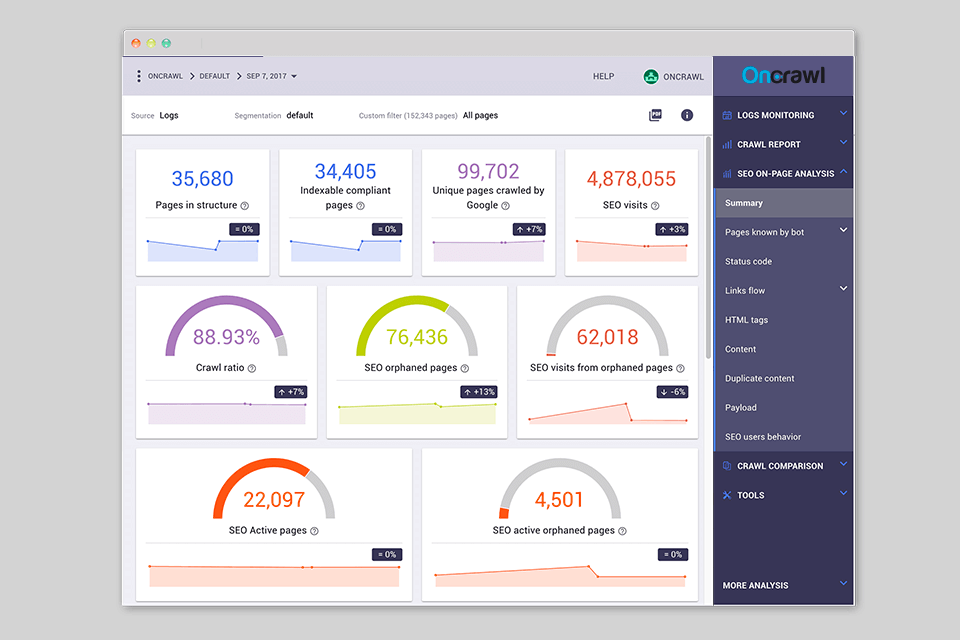Change Segmentation set to default
Screen dimensions: 960x640
coord(300,115)
